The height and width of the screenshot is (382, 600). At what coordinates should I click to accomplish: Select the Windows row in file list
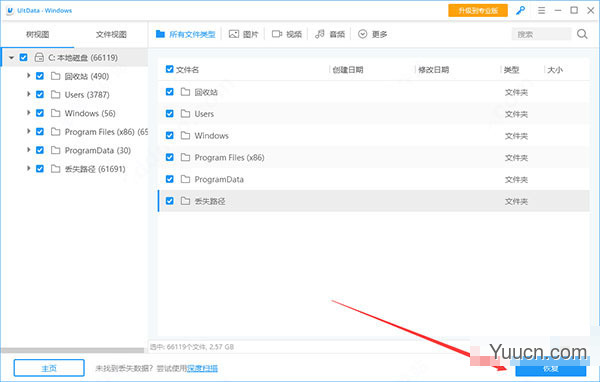tap(373, 135)
